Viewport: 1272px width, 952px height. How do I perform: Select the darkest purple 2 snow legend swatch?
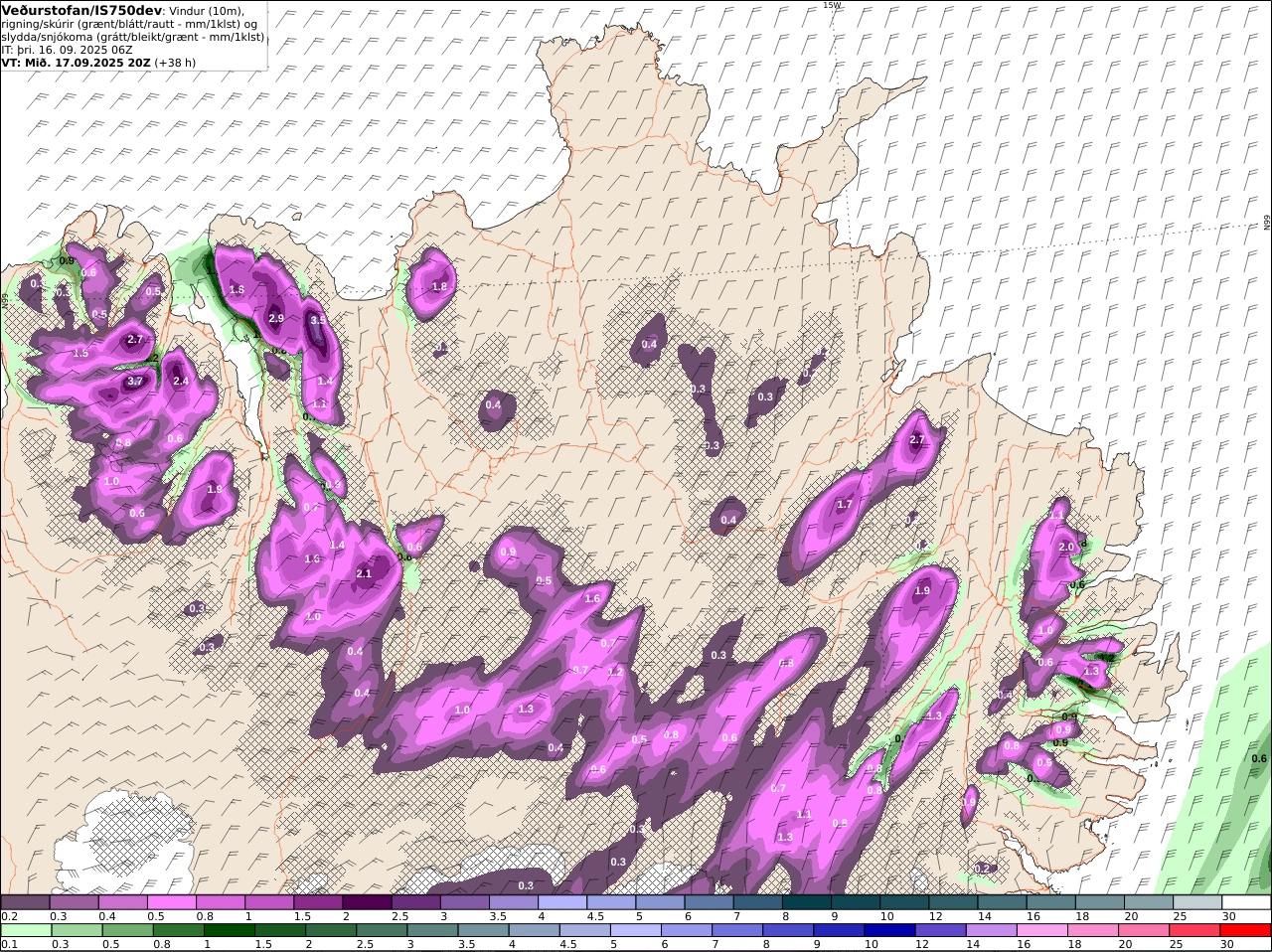pos(367,902)
